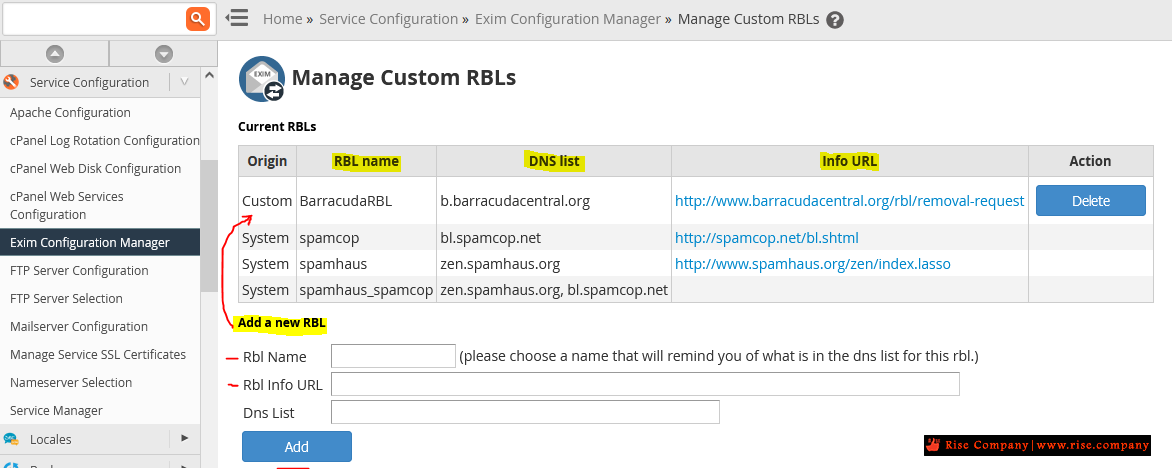Focus the Rbl Info URL field
Viewport: 1172px width, 469px height.
[645, 384]
